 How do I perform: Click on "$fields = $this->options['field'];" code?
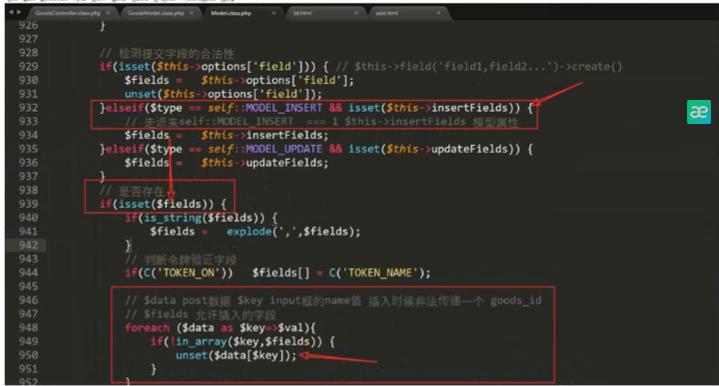coord(239,80)
